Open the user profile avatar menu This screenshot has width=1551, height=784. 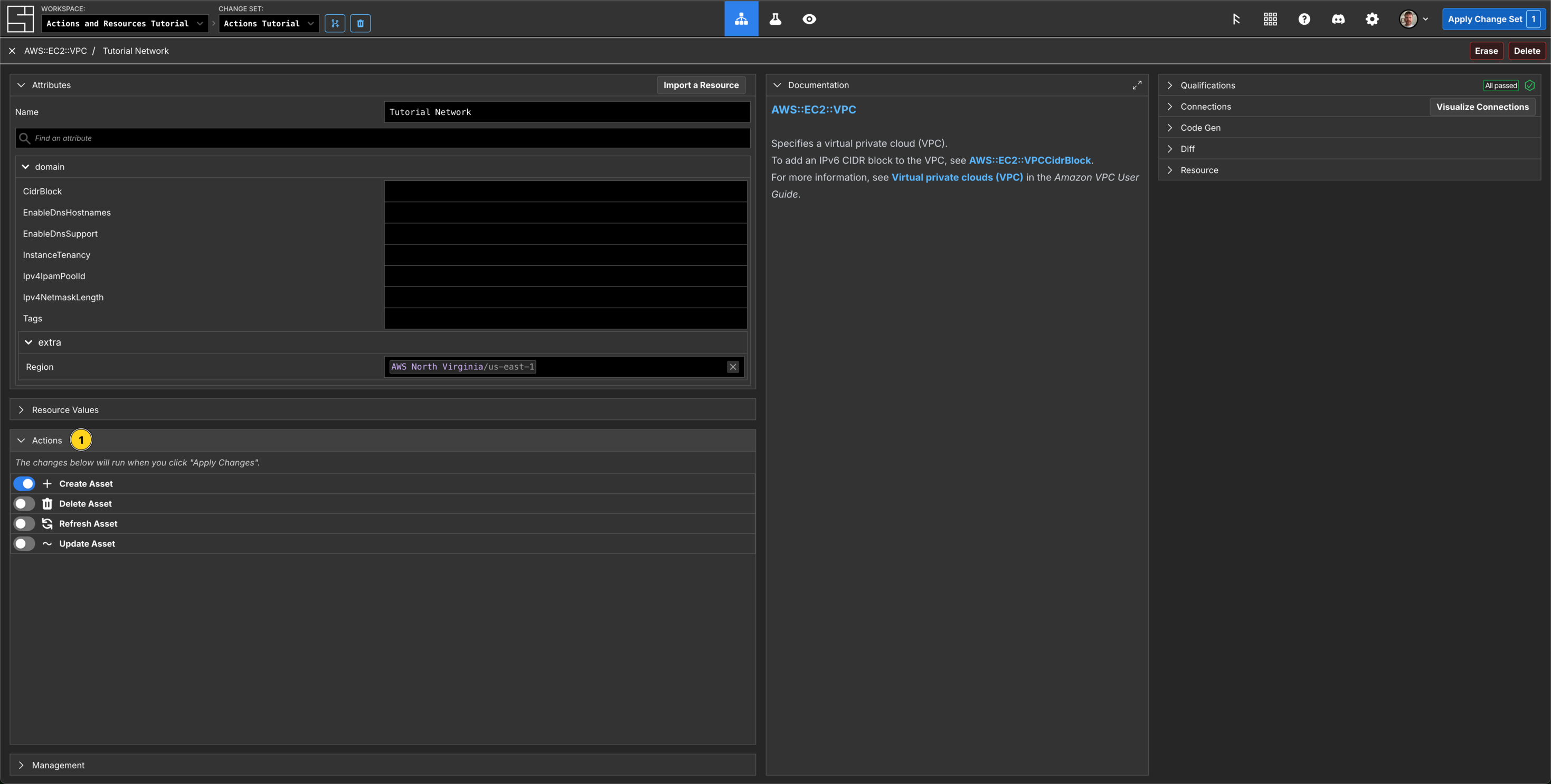1413,19
